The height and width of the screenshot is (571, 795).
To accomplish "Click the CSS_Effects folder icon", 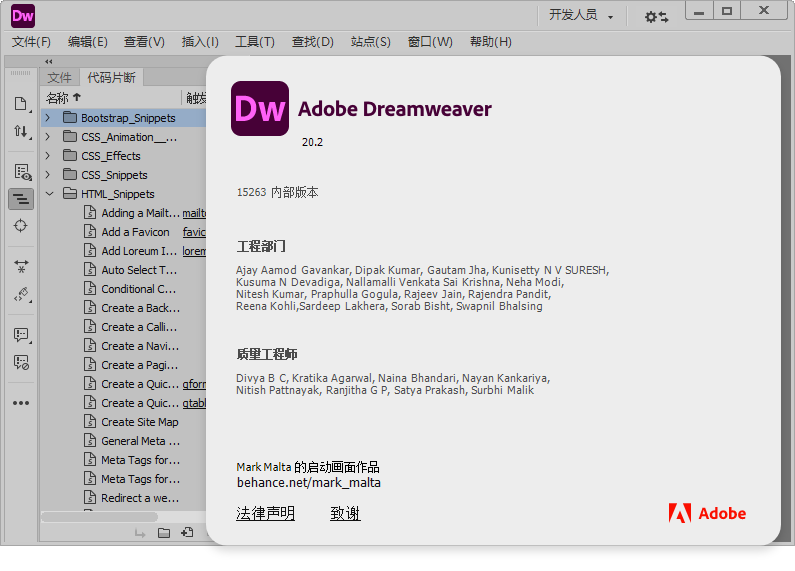I will 70,156.
